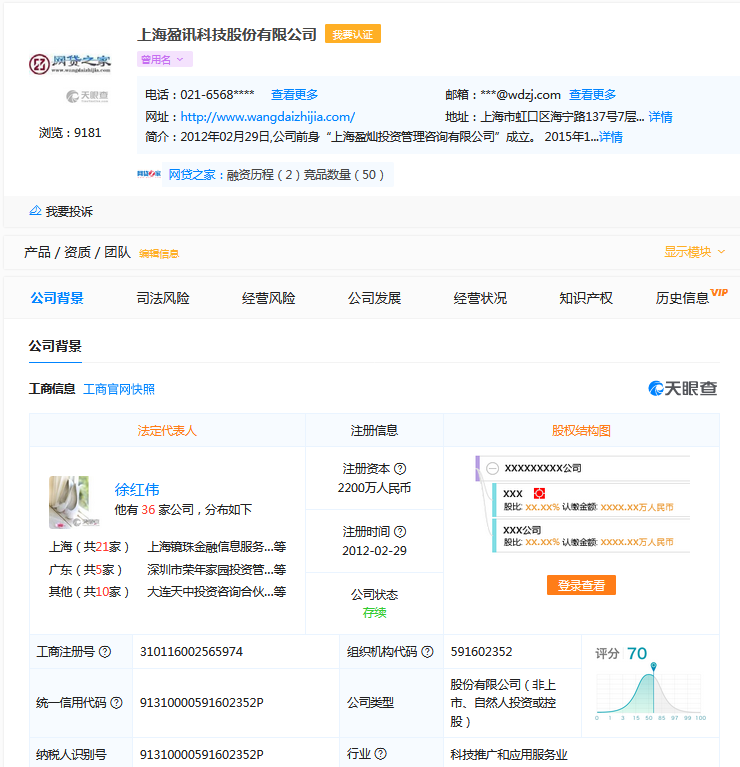This screenshot has height=767, width=740.
Task: Click the help icon beside 组织机构代码
Action: pyautogui.click(x=427, y=652)
